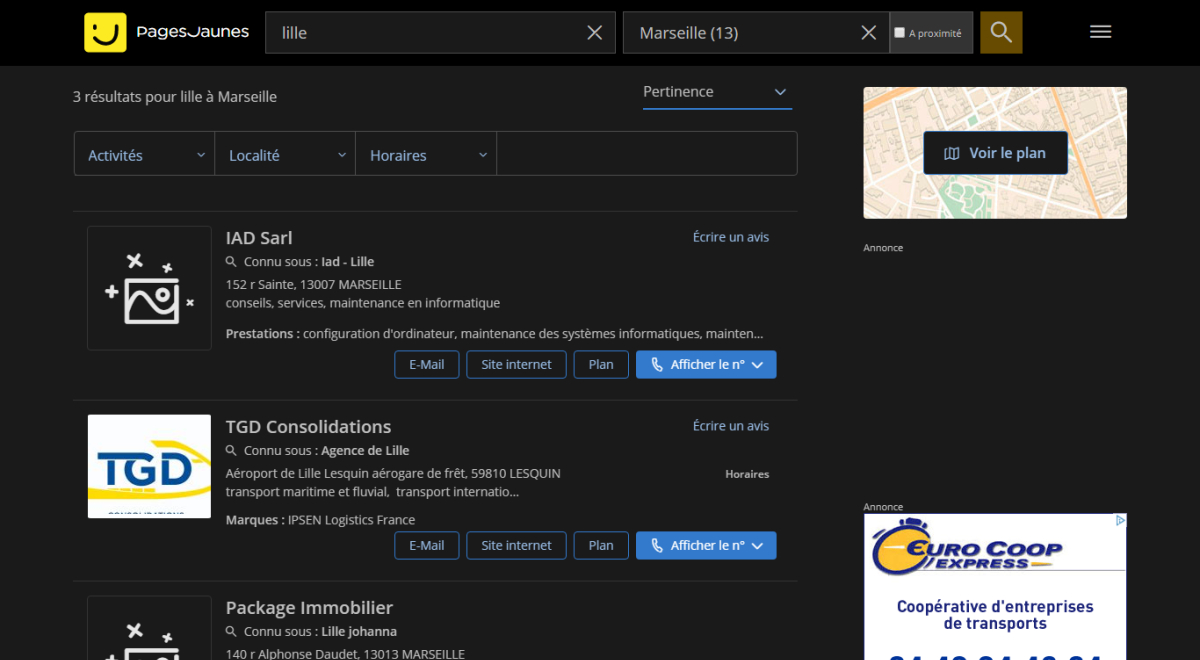The image size is (1200, 660).
Task: Run search with the magnifier button
Action: click(x=1001, y=32)
